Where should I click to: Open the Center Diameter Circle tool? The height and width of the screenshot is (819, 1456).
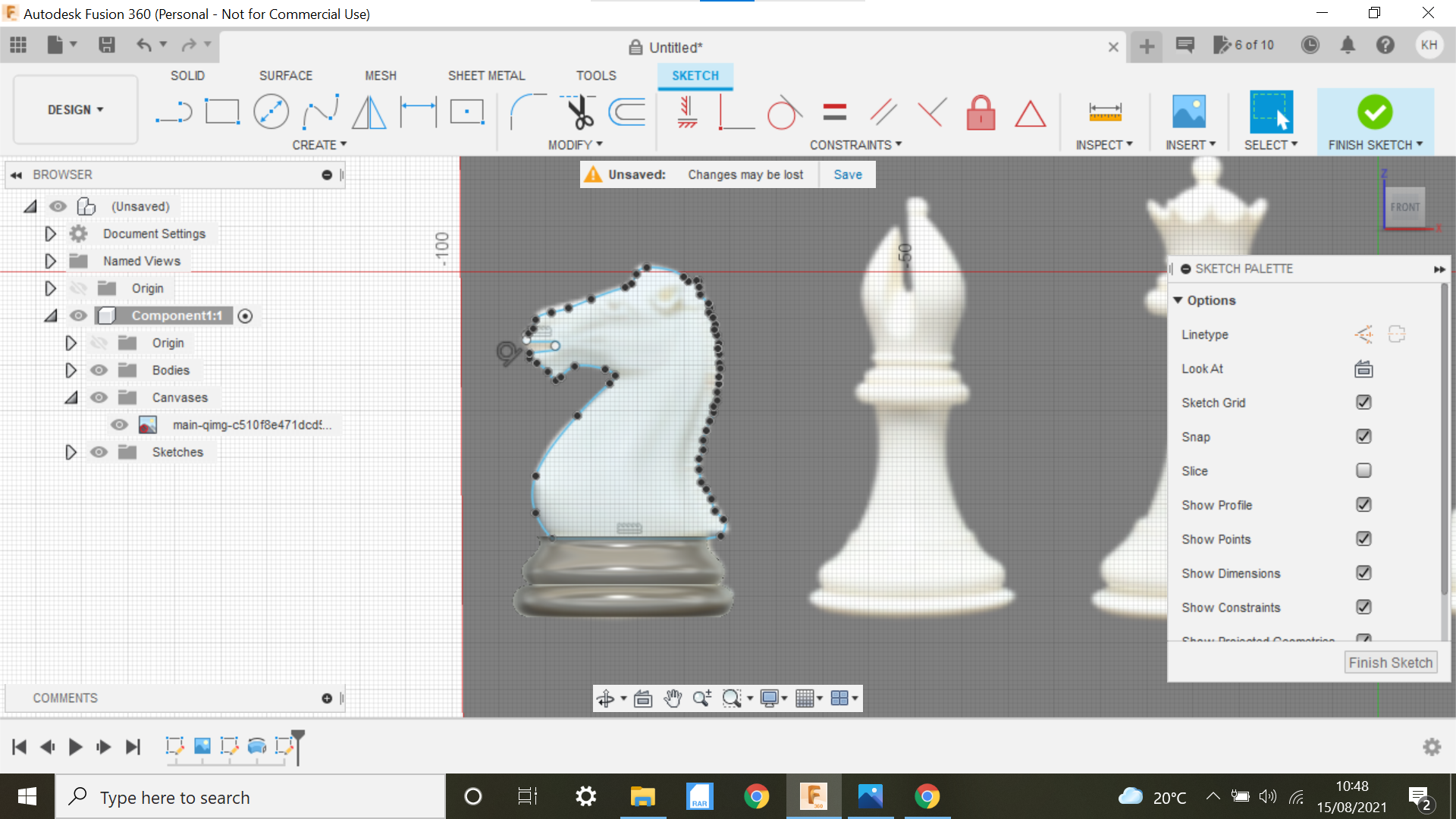(x=271, y=111)
